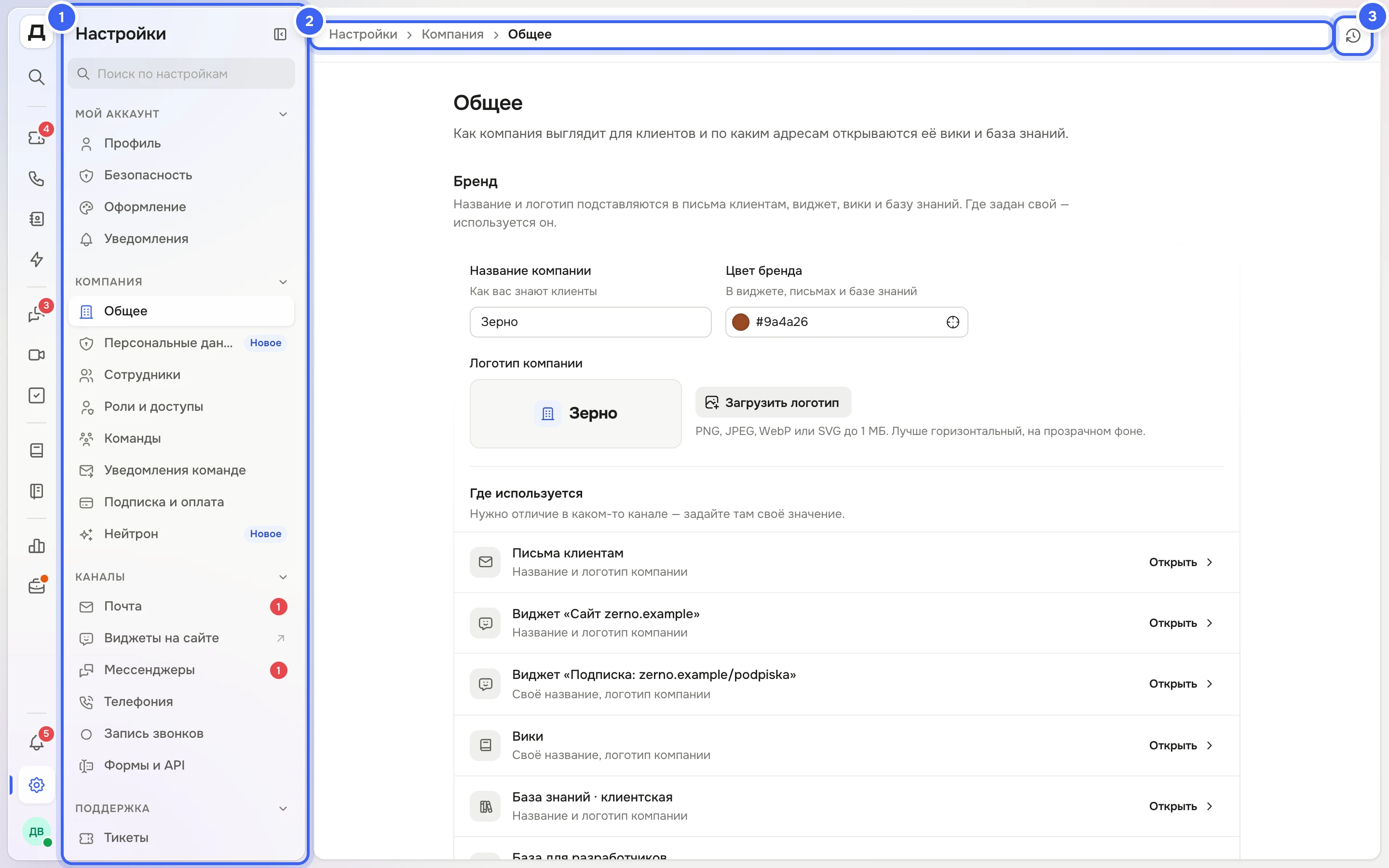Open Мессенджеры channel settings
Viewport: 1389px width, 868px height.
[181, 670]
